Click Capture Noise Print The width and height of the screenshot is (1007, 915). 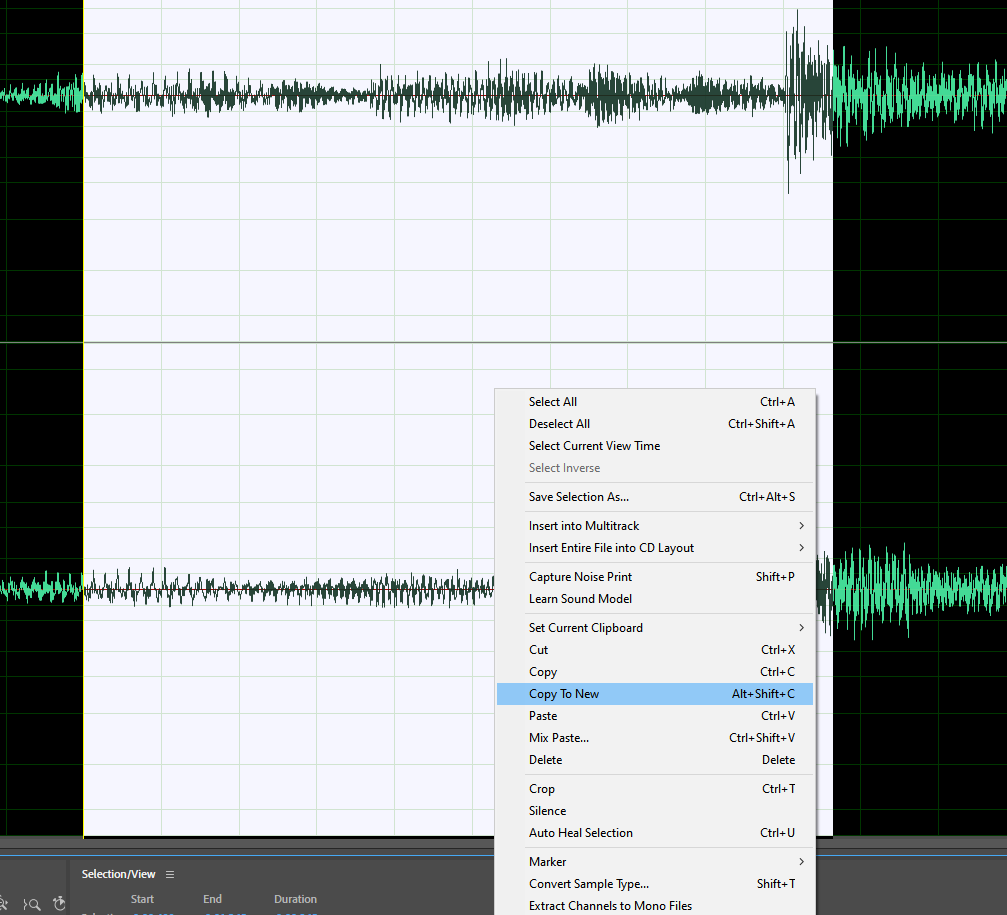pyautogui.click(x=580, y=577)
